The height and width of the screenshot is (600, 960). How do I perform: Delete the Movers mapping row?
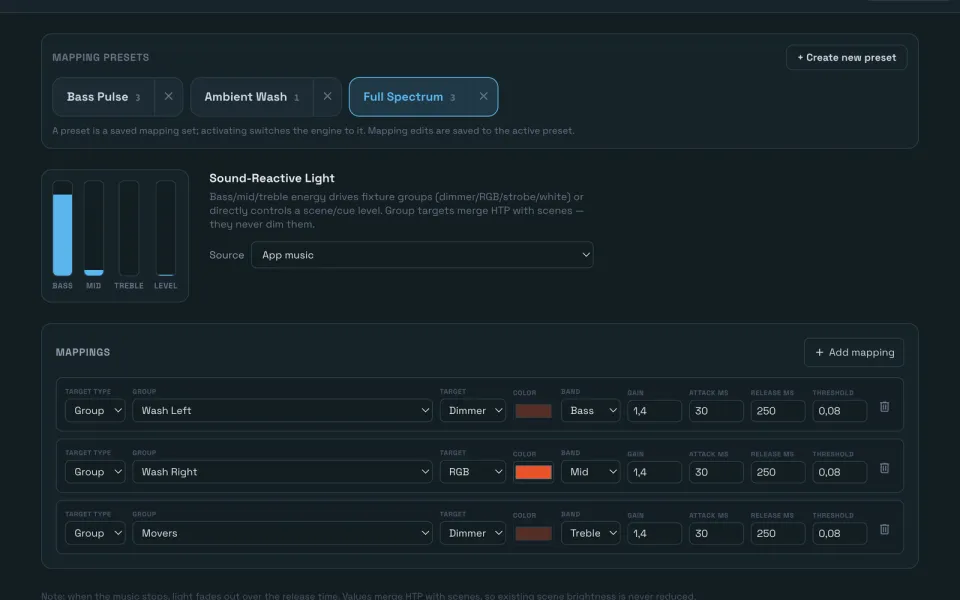pyautogui.click(x=884, y=530)
